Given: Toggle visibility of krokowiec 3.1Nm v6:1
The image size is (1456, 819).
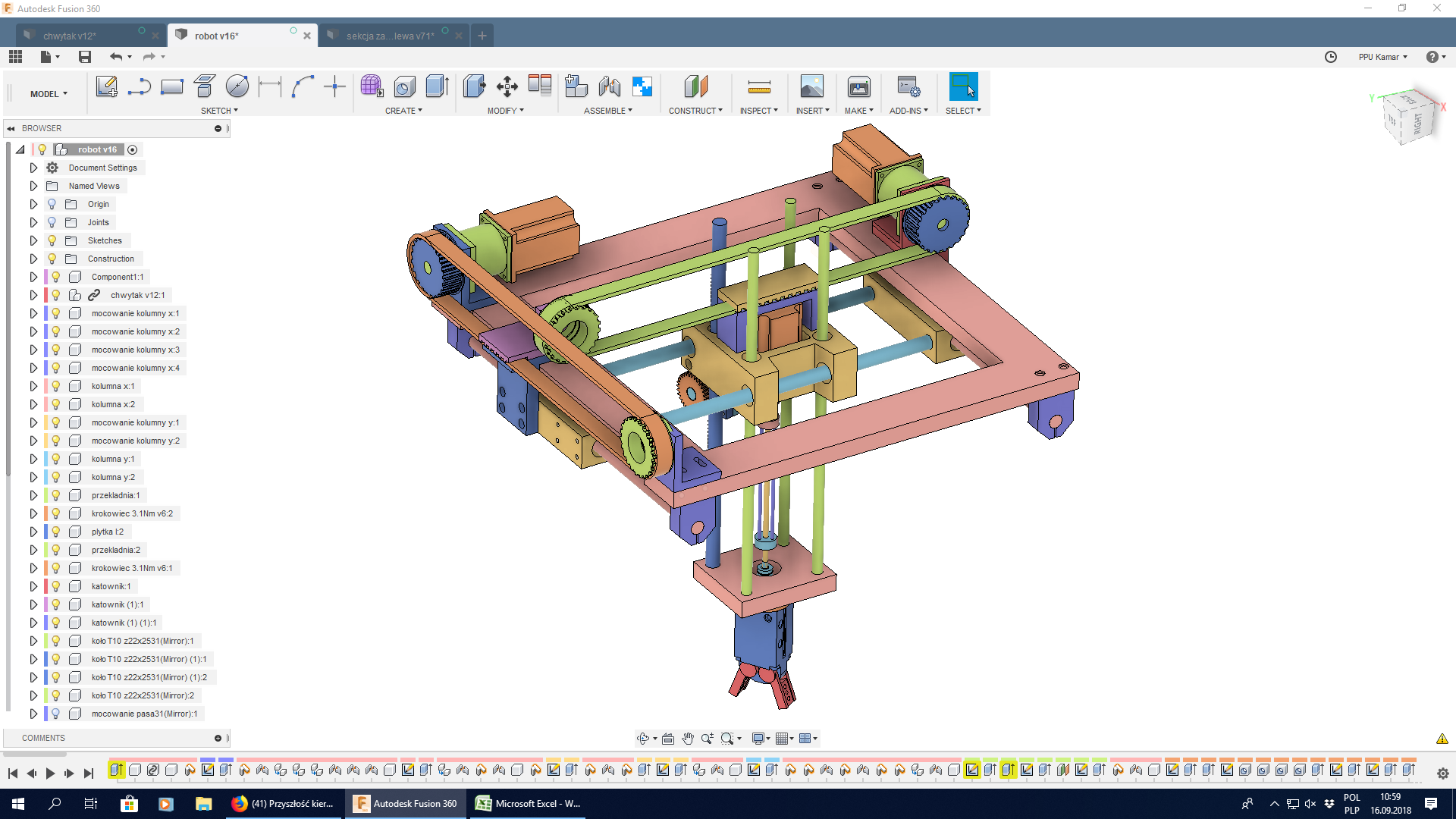Looking at the screenshot, I should (x=55, y=567).
